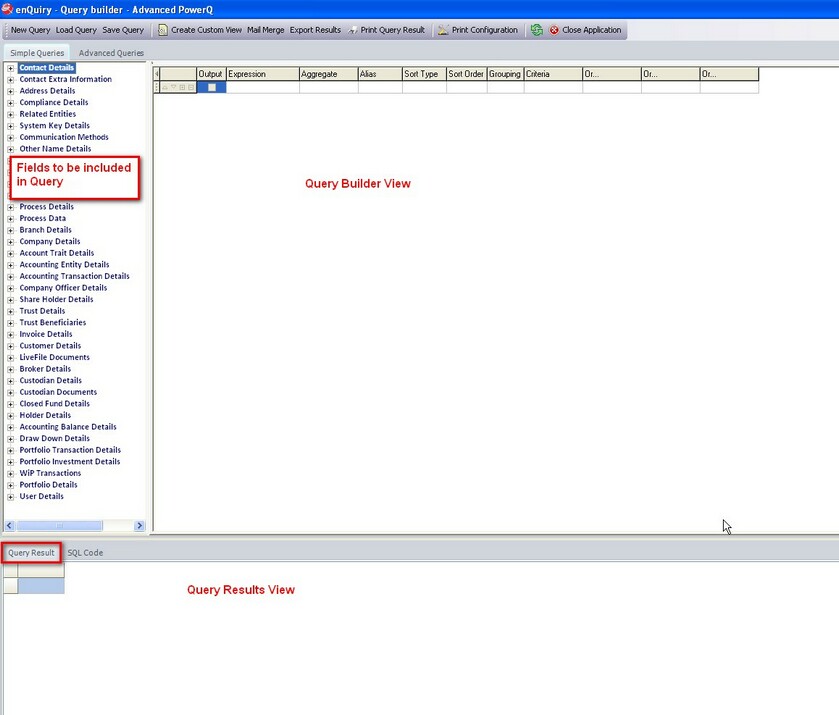Click the enQuiry logo in title bar
839x715 pixels.
coord(7,9)
